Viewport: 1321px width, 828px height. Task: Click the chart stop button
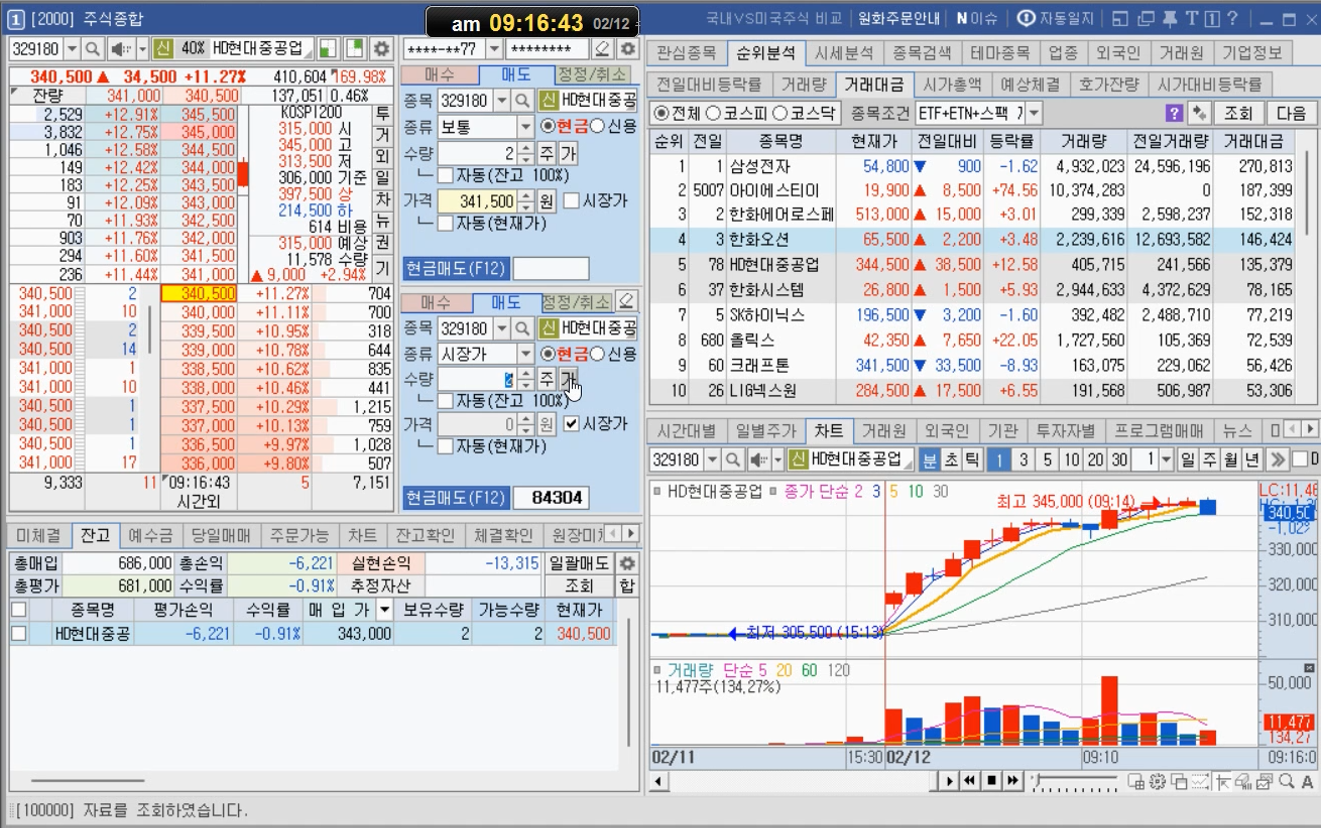[991, 780]
